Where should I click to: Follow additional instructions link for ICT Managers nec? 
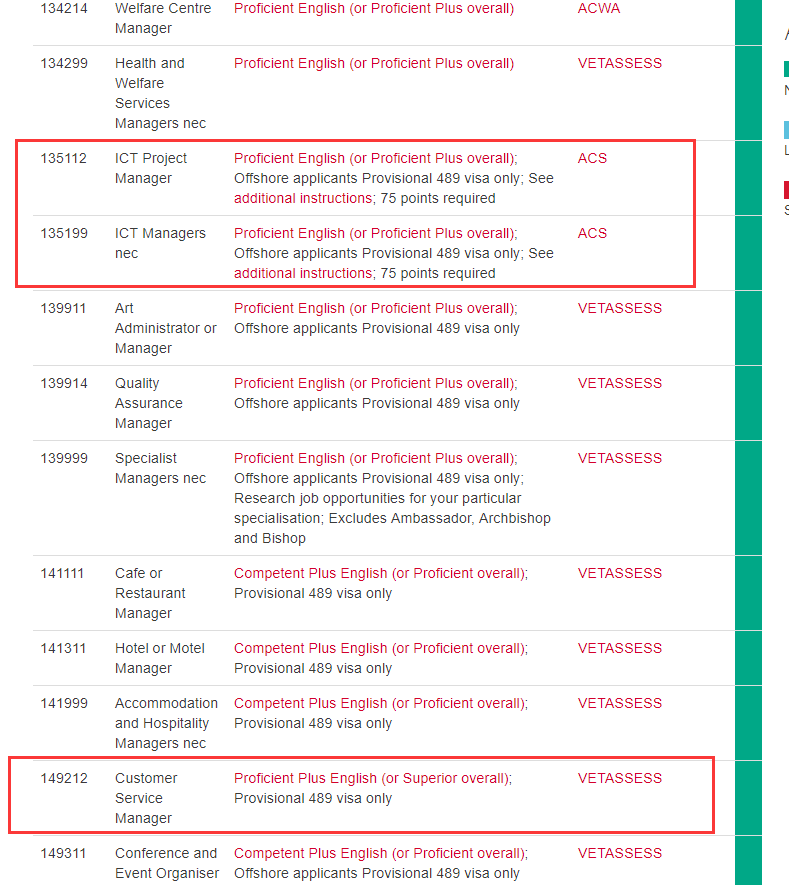point(302,273)
